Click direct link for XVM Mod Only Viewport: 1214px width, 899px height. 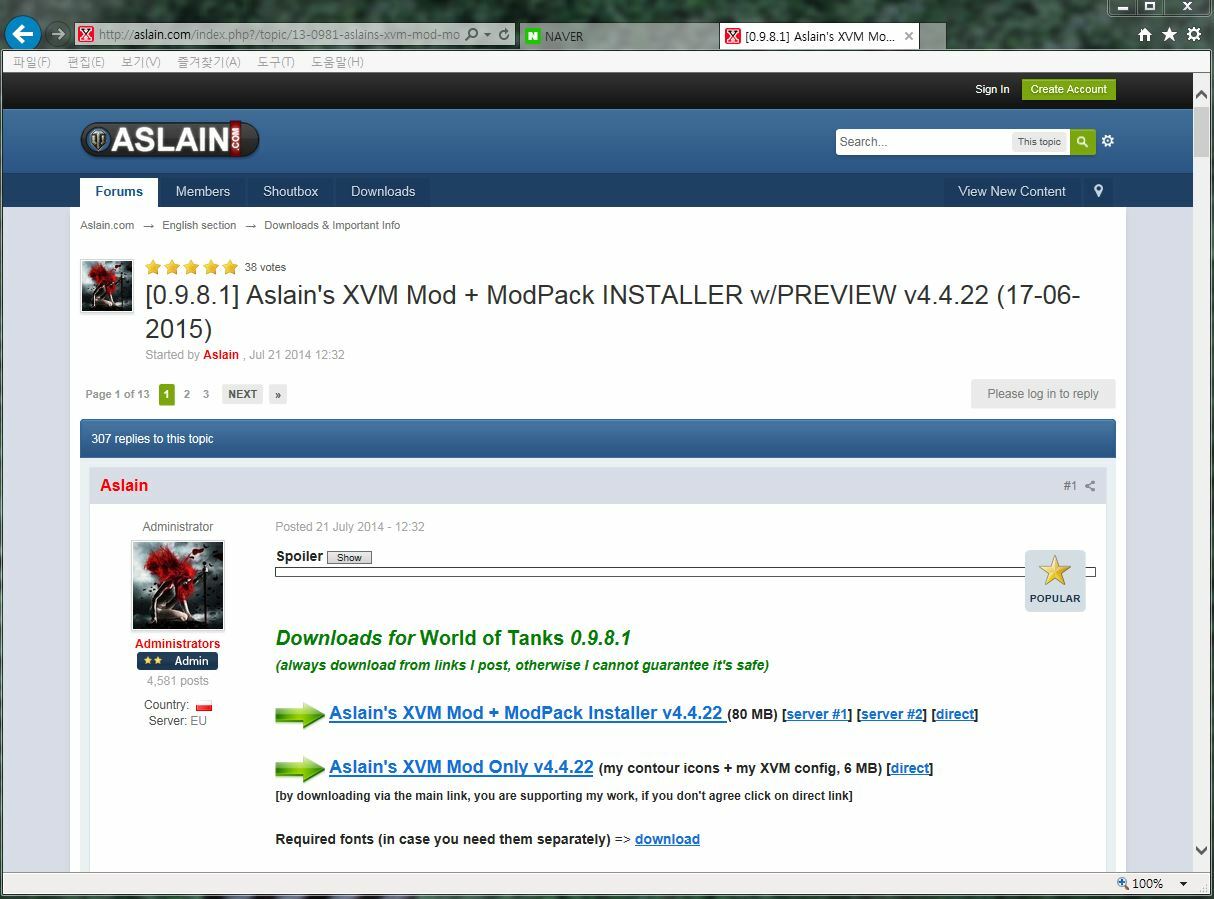(x=910, y=768)
